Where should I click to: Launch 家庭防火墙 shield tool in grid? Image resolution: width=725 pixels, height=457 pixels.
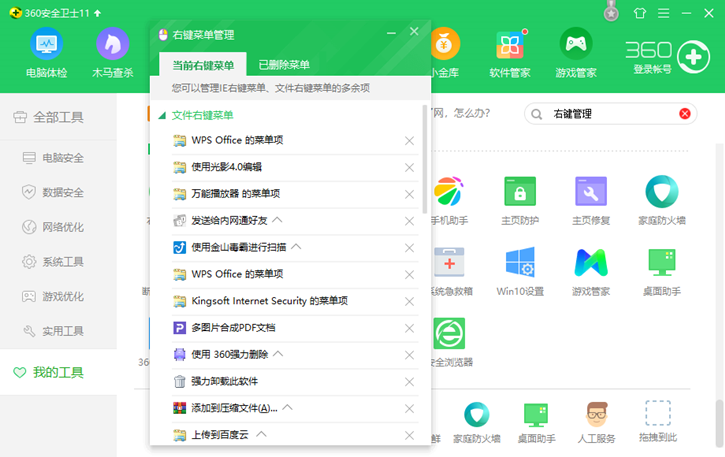[x=662, y=191]
